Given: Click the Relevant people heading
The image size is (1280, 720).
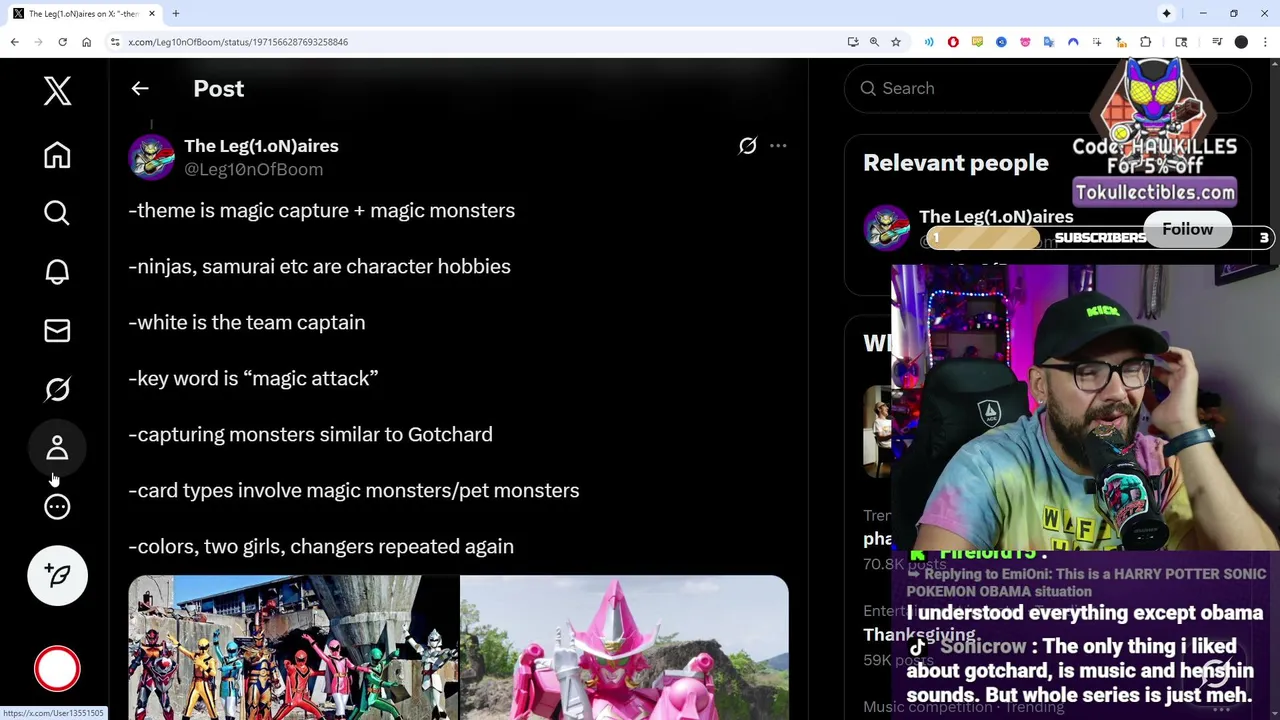Looking at the screenshot, I should [x=956, y=163].
